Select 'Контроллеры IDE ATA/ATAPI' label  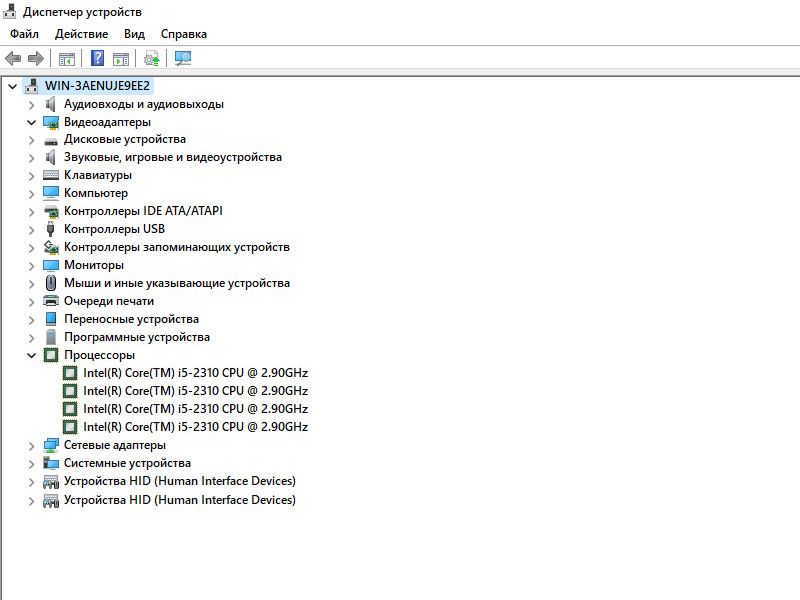(143, 211)
